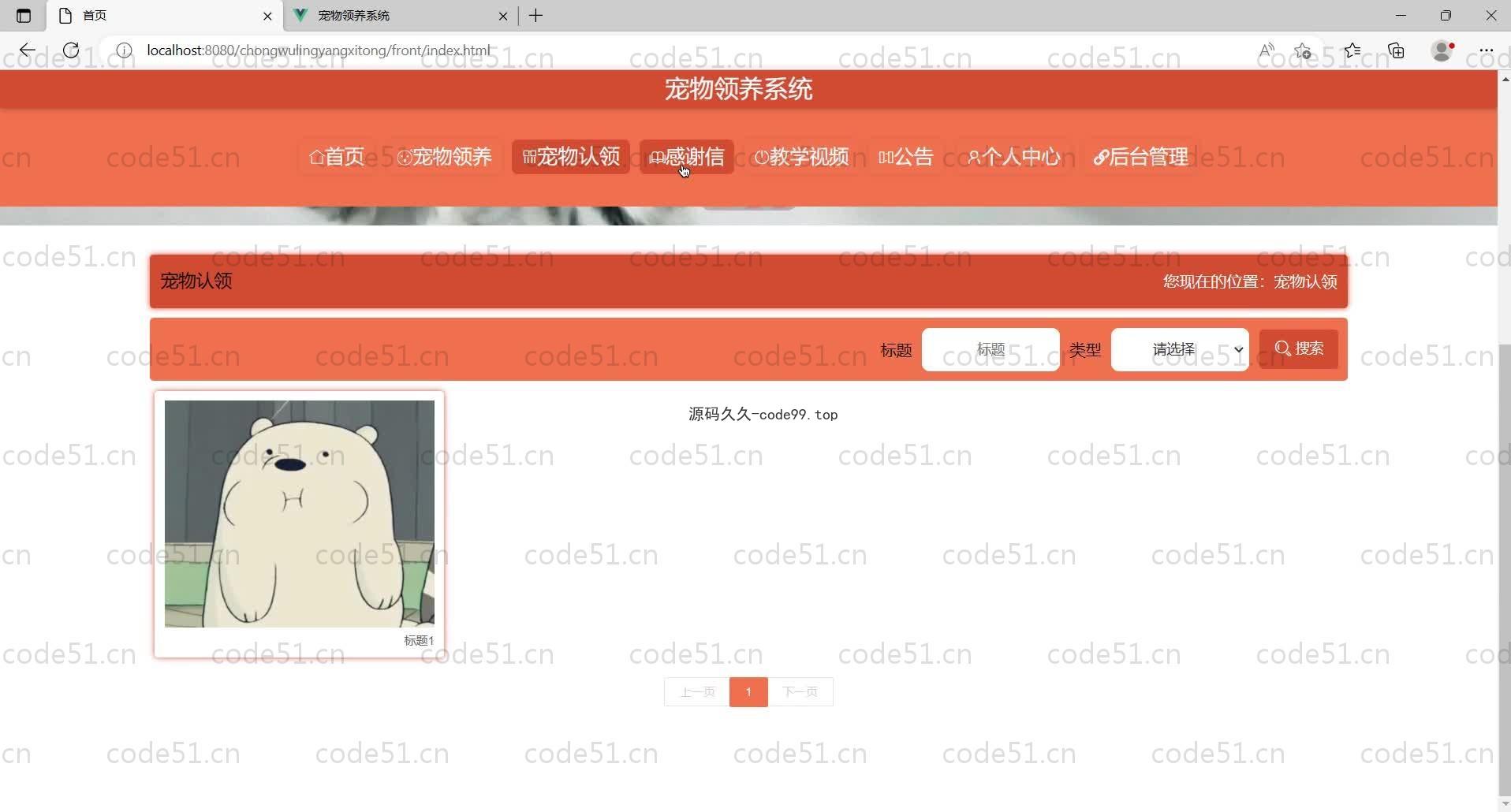Screen dimensions: 1511x812
Task: Open browser settings and more menu
Action: click(1487, 50)
